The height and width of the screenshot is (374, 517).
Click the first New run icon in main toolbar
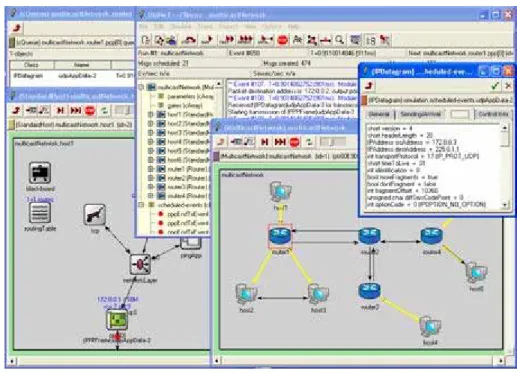[x=146, y=40]
